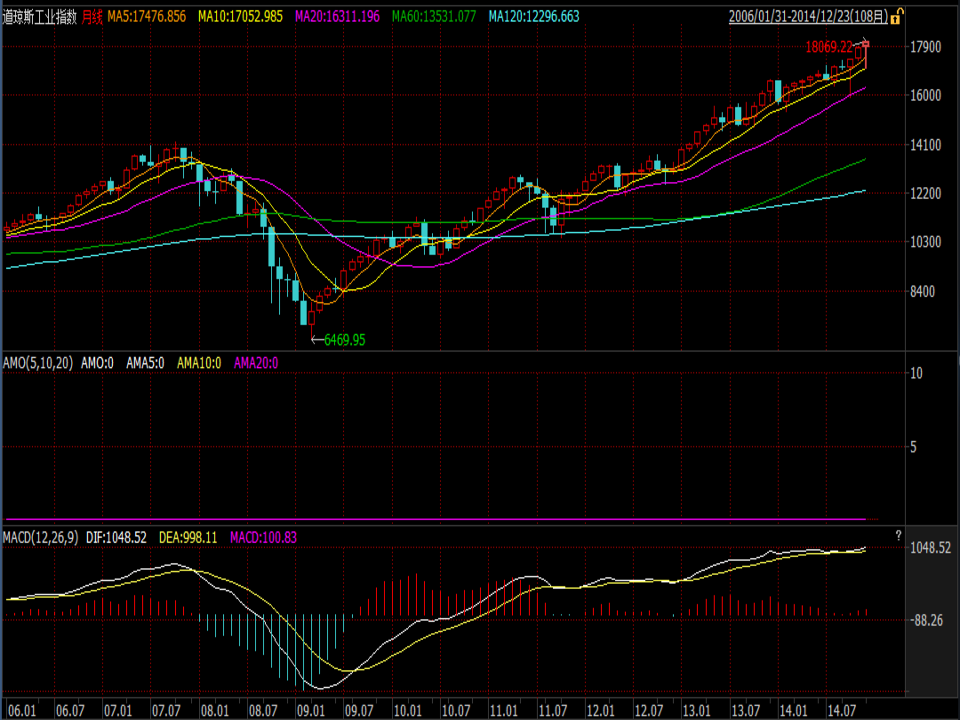Click the MA60:13531.077 indicator label
Screen dimensions: 960x720
(434, 17)
